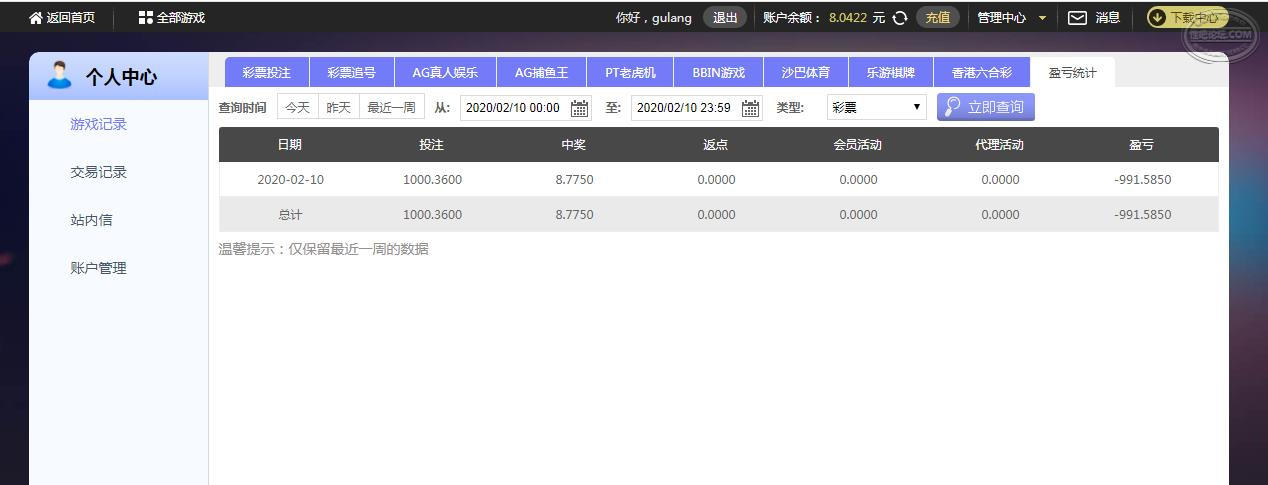Open the start date calendar icon
Viewport: 1268px width, 485px height.
click(x=579, y=108)
